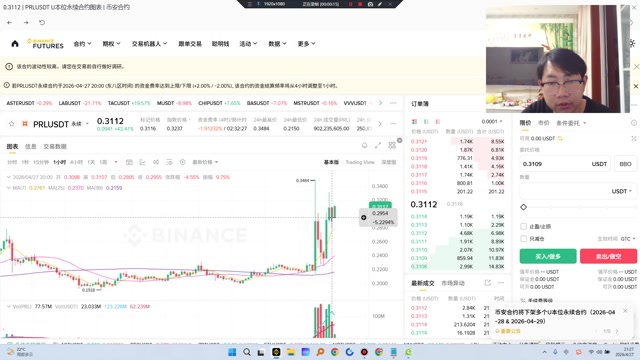
Task: Open PRLUSDT symbol selector dropdown
Action: (x=87, y=124)
